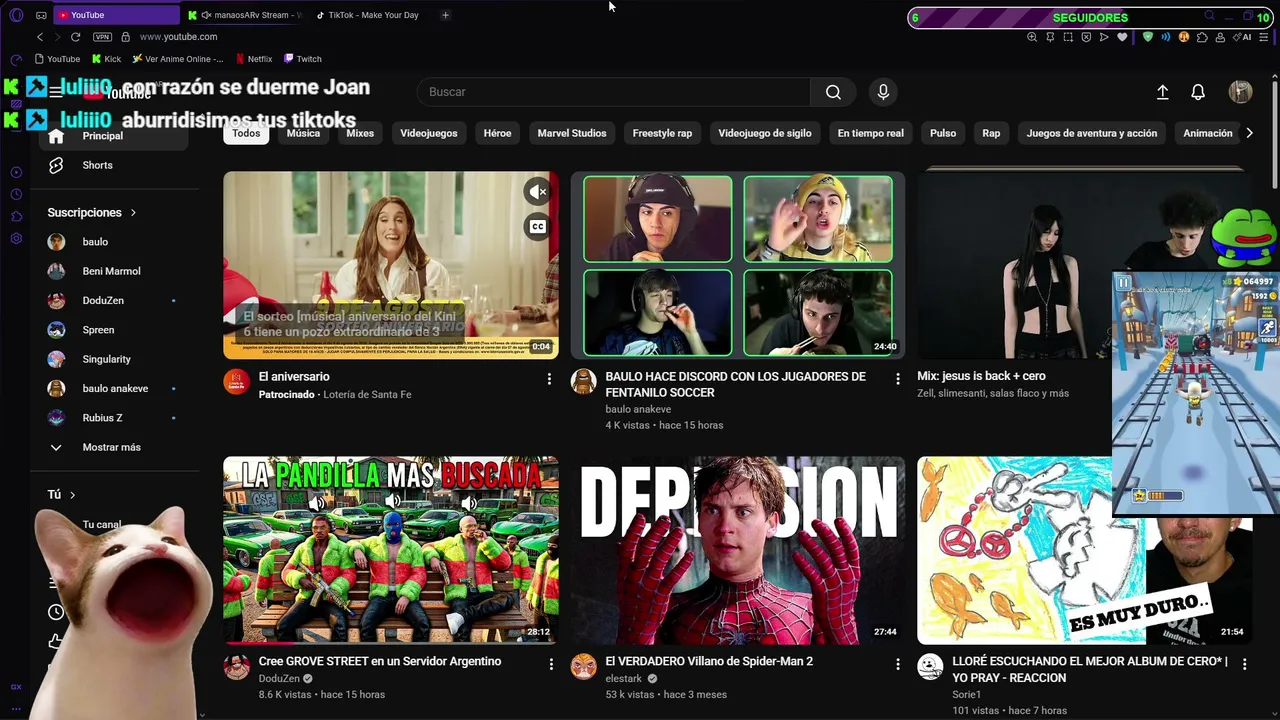The image size is (1280, 720).
Task: Unmute the El aniversario ad preview
Action: [538, 192]
